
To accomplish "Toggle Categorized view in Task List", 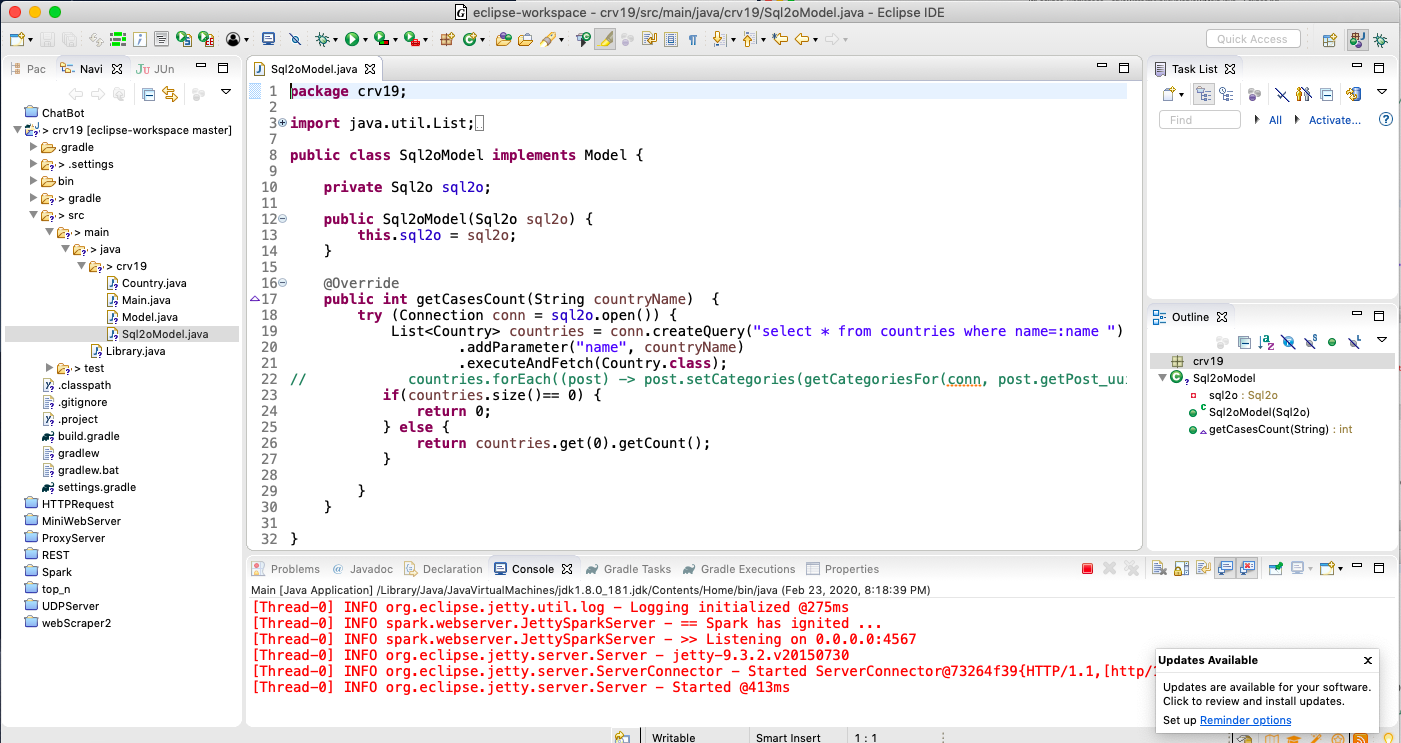I will [1204, 94].
